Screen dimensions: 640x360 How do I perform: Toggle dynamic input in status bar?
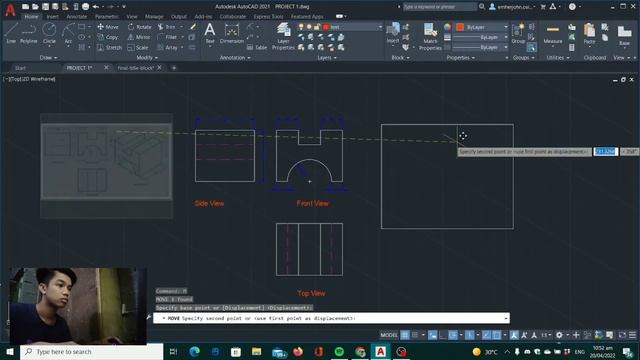pyautogui.click(x=433, y=335)
